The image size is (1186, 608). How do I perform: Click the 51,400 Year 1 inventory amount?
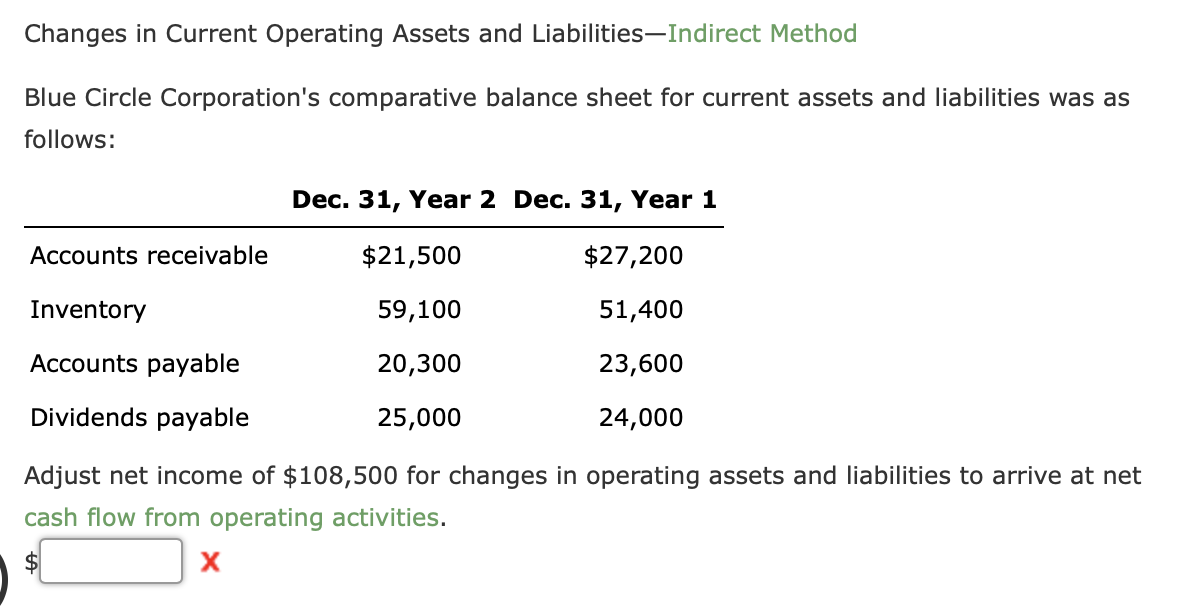[x=641, y=310]
